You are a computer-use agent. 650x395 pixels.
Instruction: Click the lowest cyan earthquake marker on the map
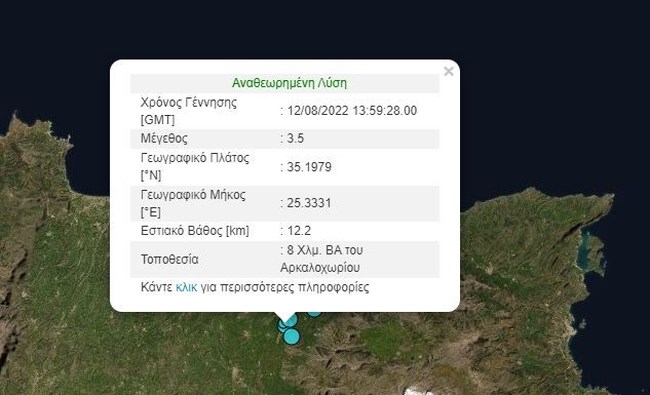click(291, 337)
